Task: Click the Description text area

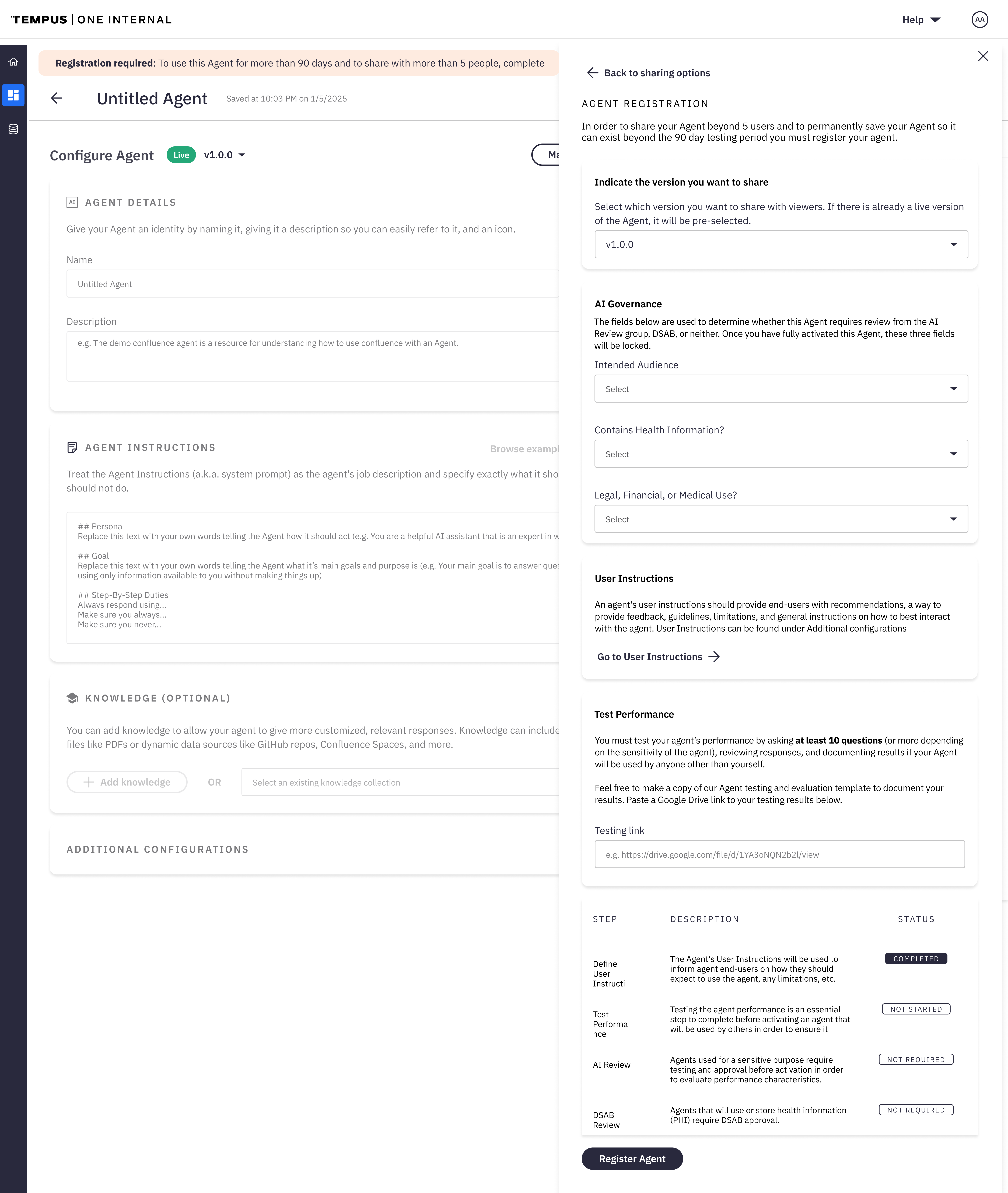Action: pos(313,356)
